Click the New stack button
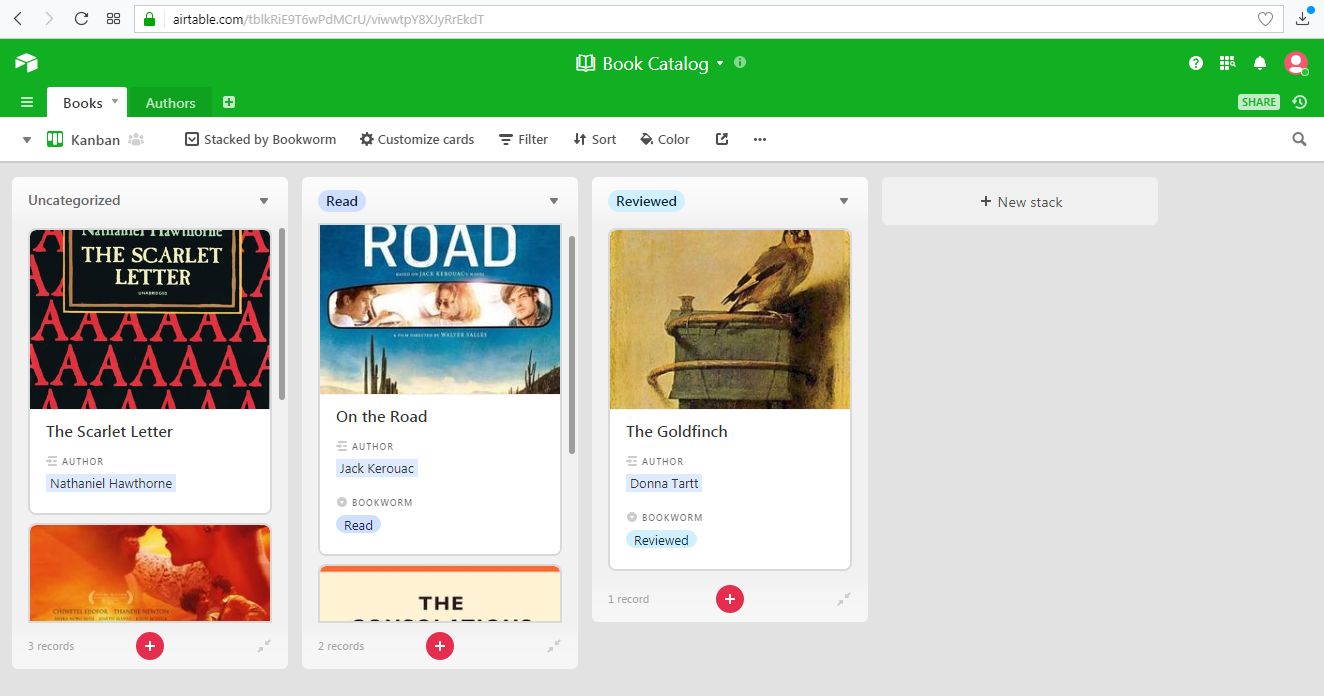Image resolution: width=1324 pixels, height=696 pixels. pyautogui.click(x=1020, y=201)
